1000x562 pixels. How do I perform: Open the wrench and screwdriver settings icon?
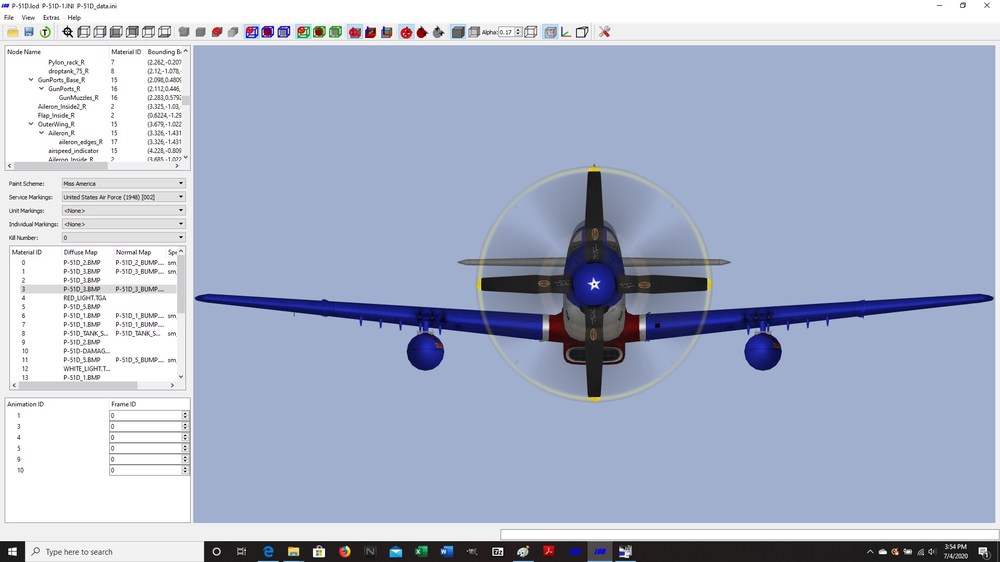[605, 32]
